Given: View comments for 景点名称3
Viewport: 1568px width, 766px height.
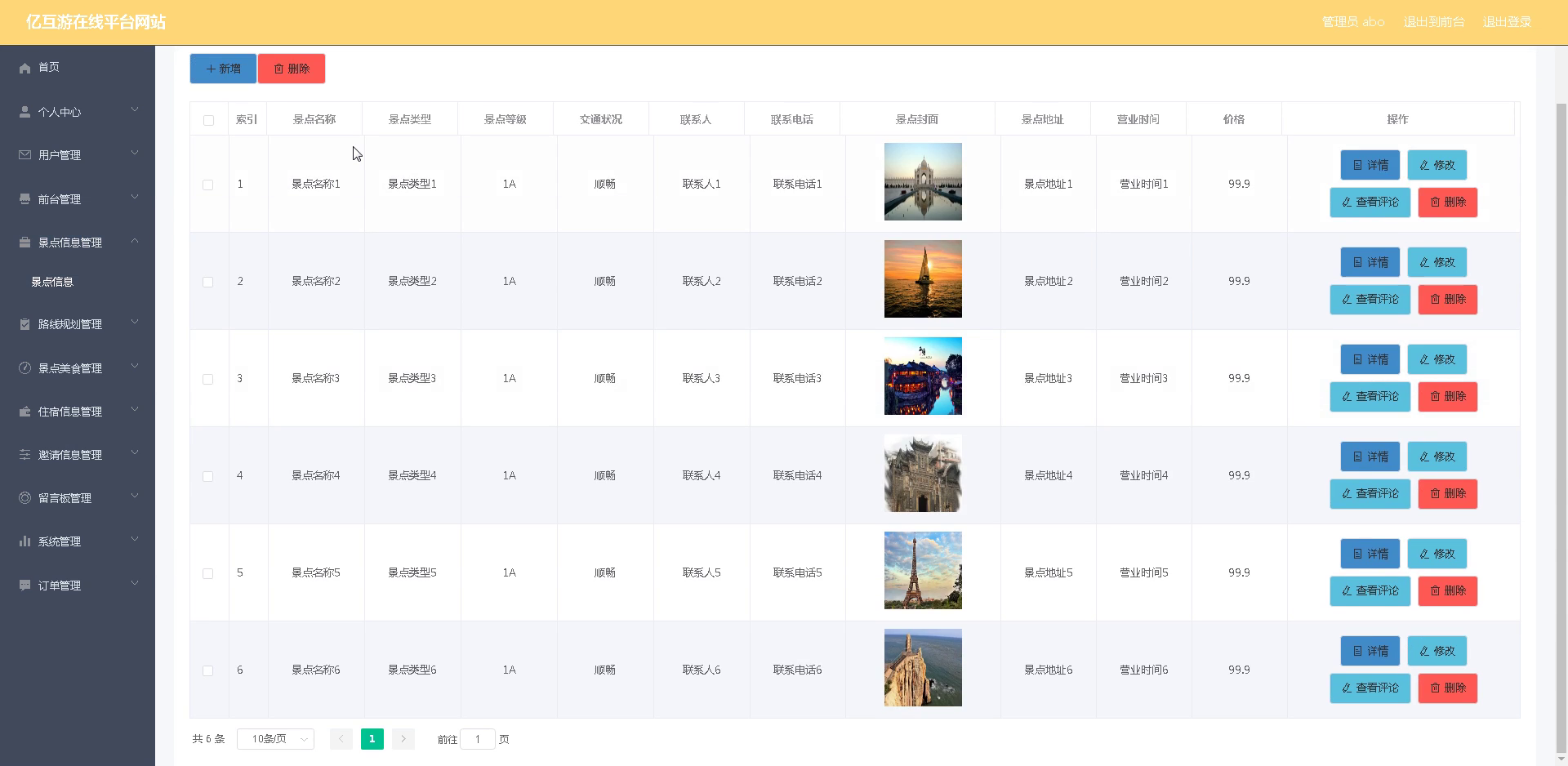Looking at the screenshot, I should point(1370,396).
